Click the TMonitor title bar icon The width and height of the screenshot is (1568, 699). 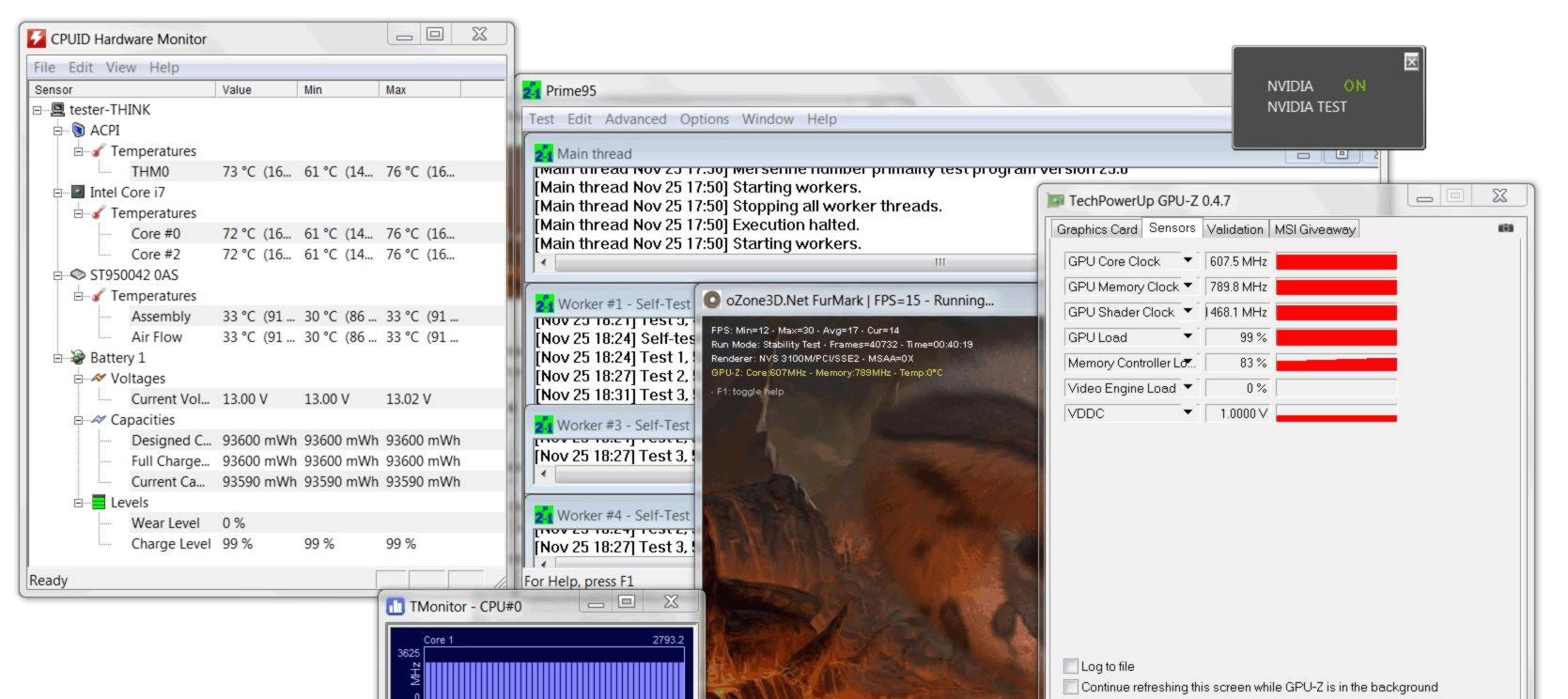[x=396, y=606]
